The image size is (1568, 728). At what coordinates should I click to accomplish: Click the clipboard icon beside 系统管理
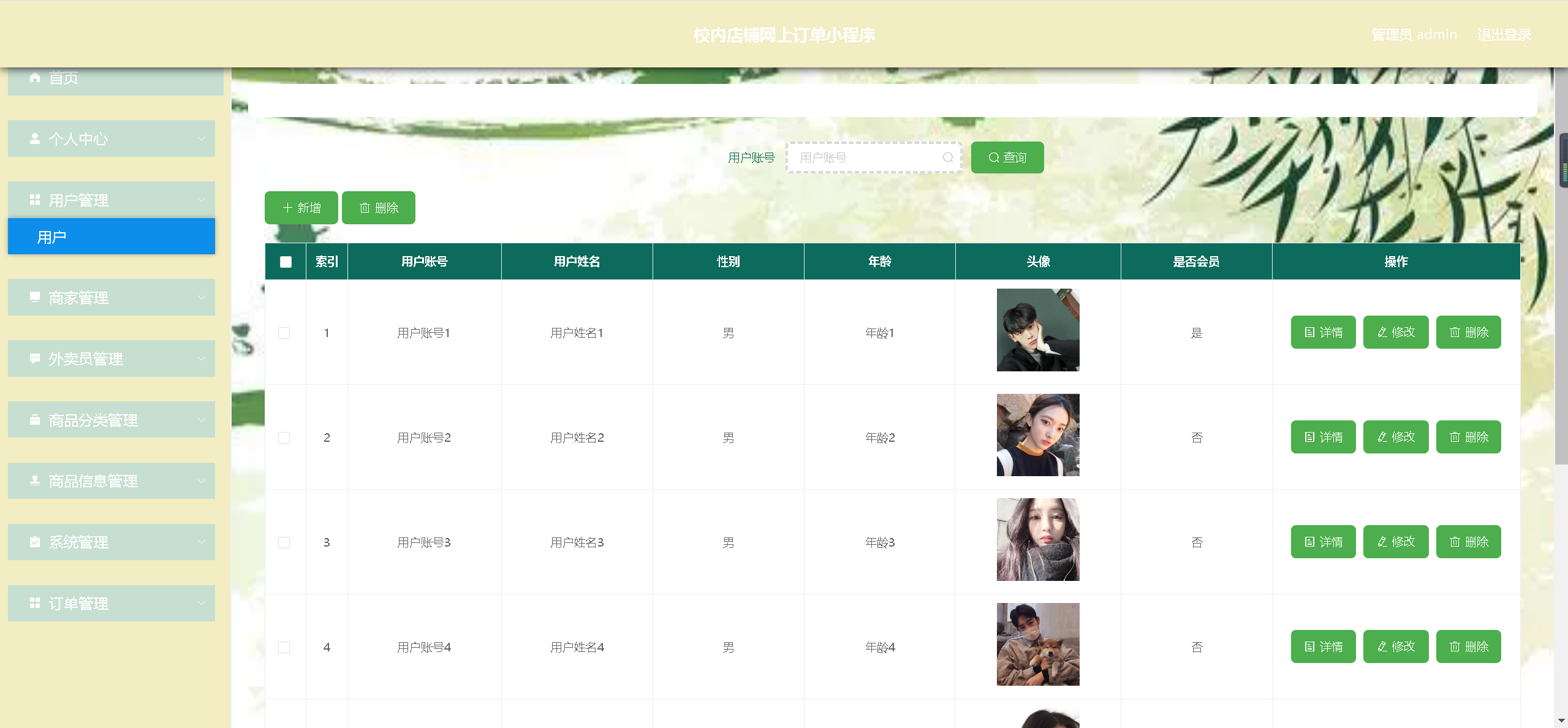click(35, 542)
